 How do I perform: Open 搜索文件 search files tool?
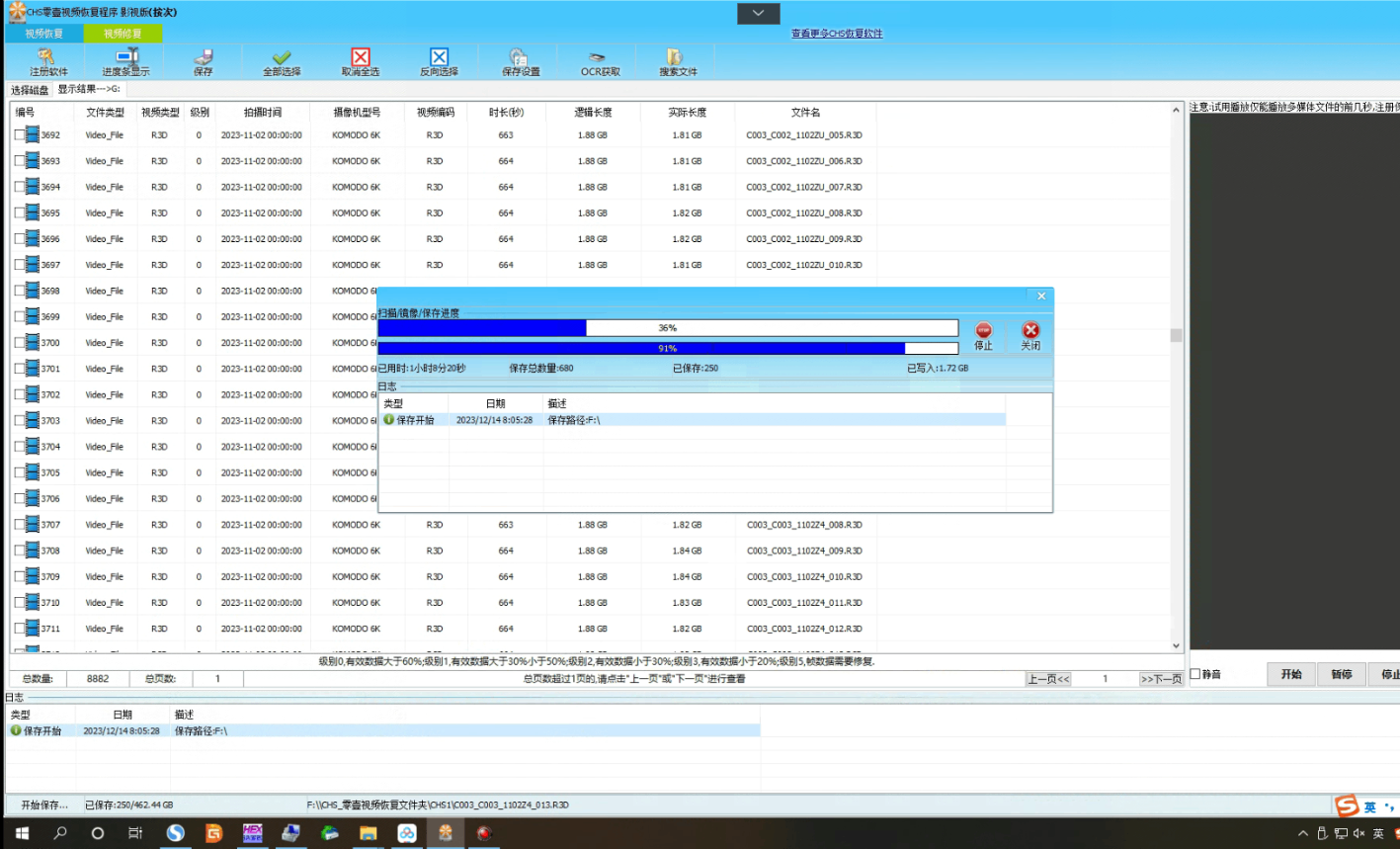pos(678,61)
